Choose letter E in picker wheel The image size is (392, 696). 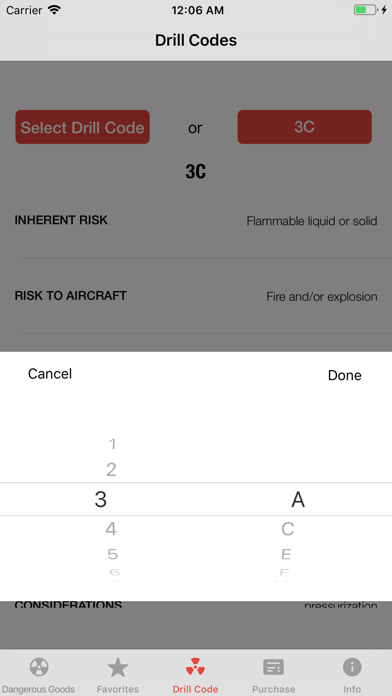[x=286, y=554]
